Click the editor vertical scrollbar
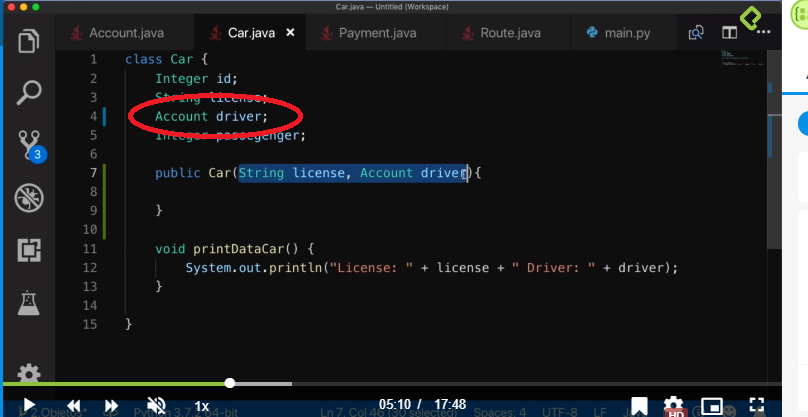808x417 pixels. coord(775,149)
